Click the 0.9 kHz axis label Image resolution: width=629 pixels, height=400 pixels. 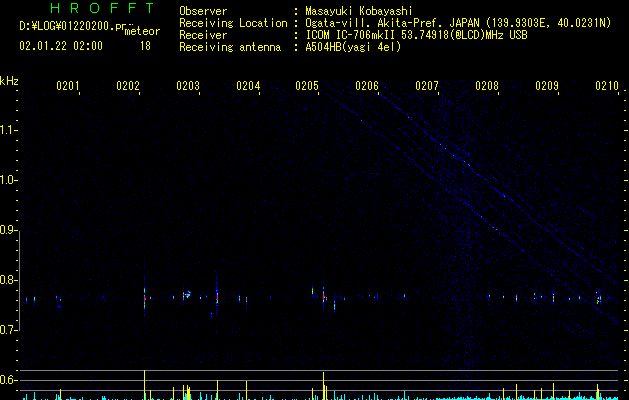(8, 230)
